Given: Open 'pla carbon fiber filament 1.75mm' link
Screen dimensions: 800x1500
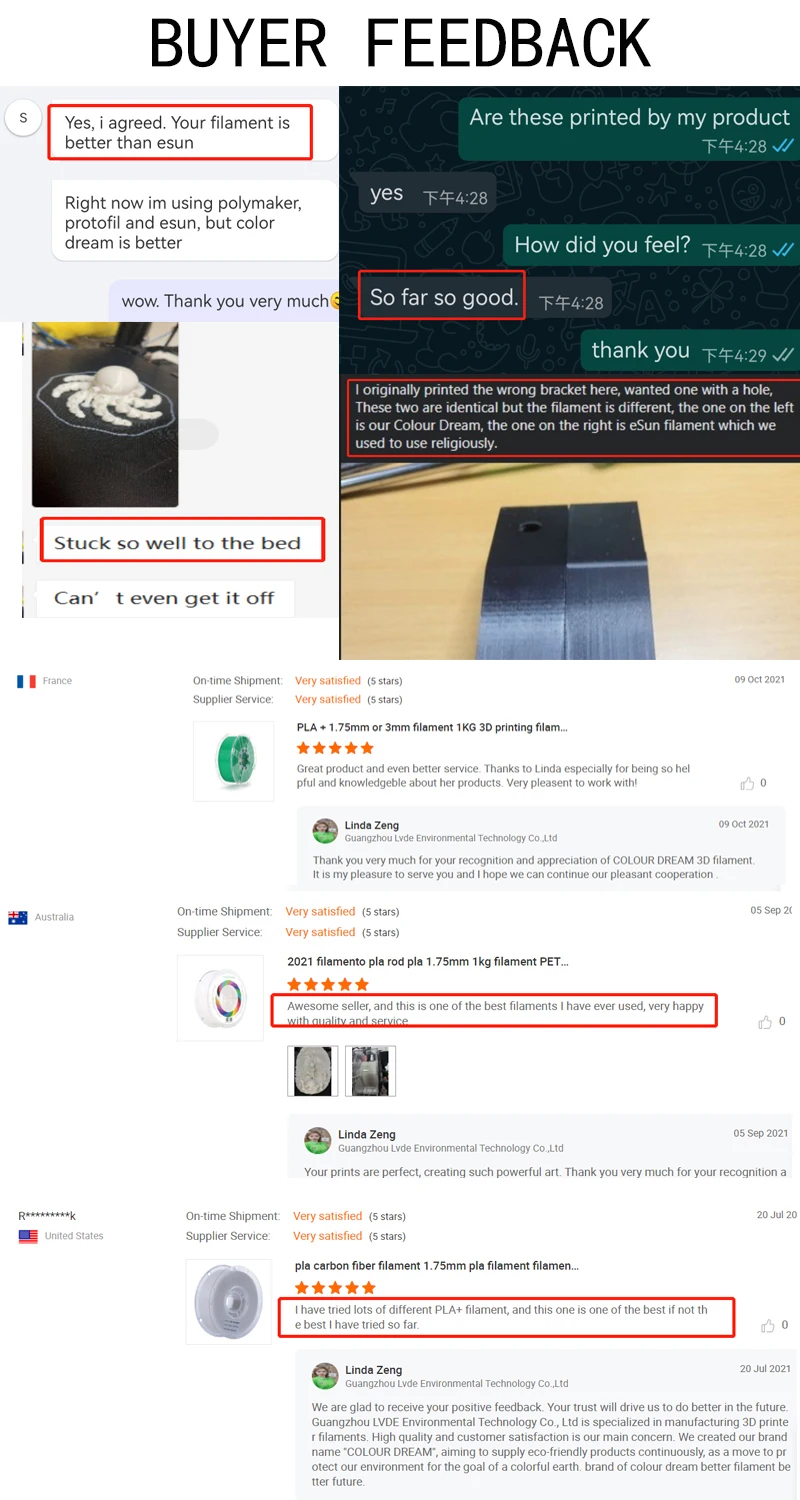Looking at the screenshot, I should [x=437, y=1266].
